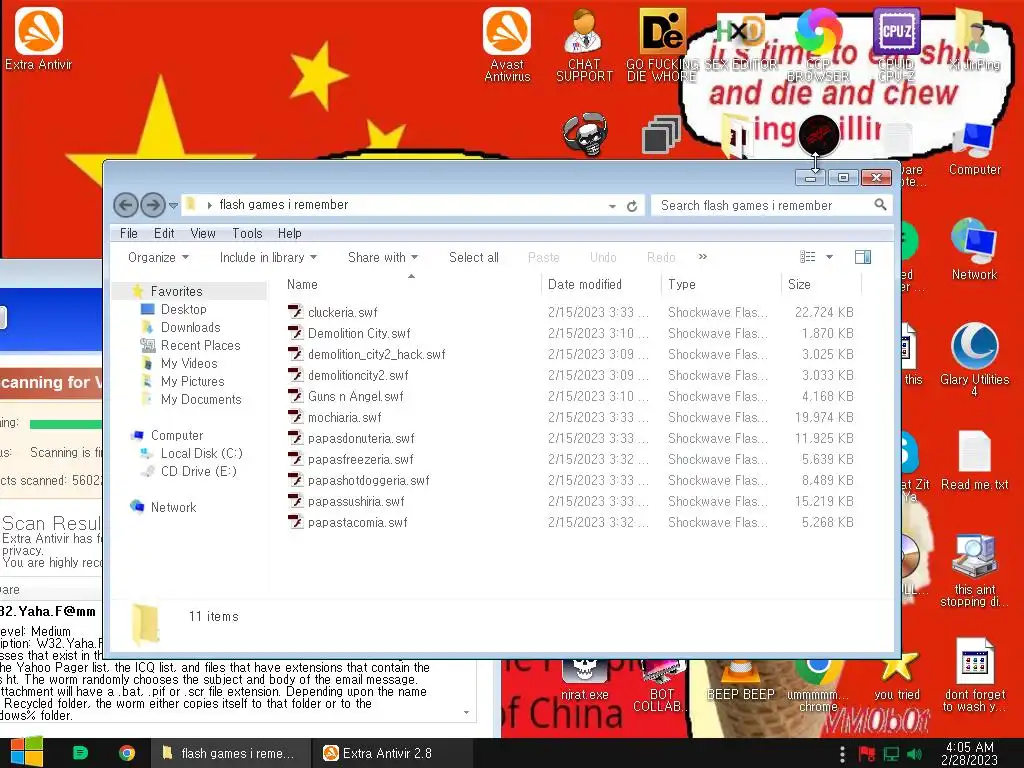Open Extra Antivir desktop icon
The height and width of the screenshot is (768, 1024).
[39, 39]
